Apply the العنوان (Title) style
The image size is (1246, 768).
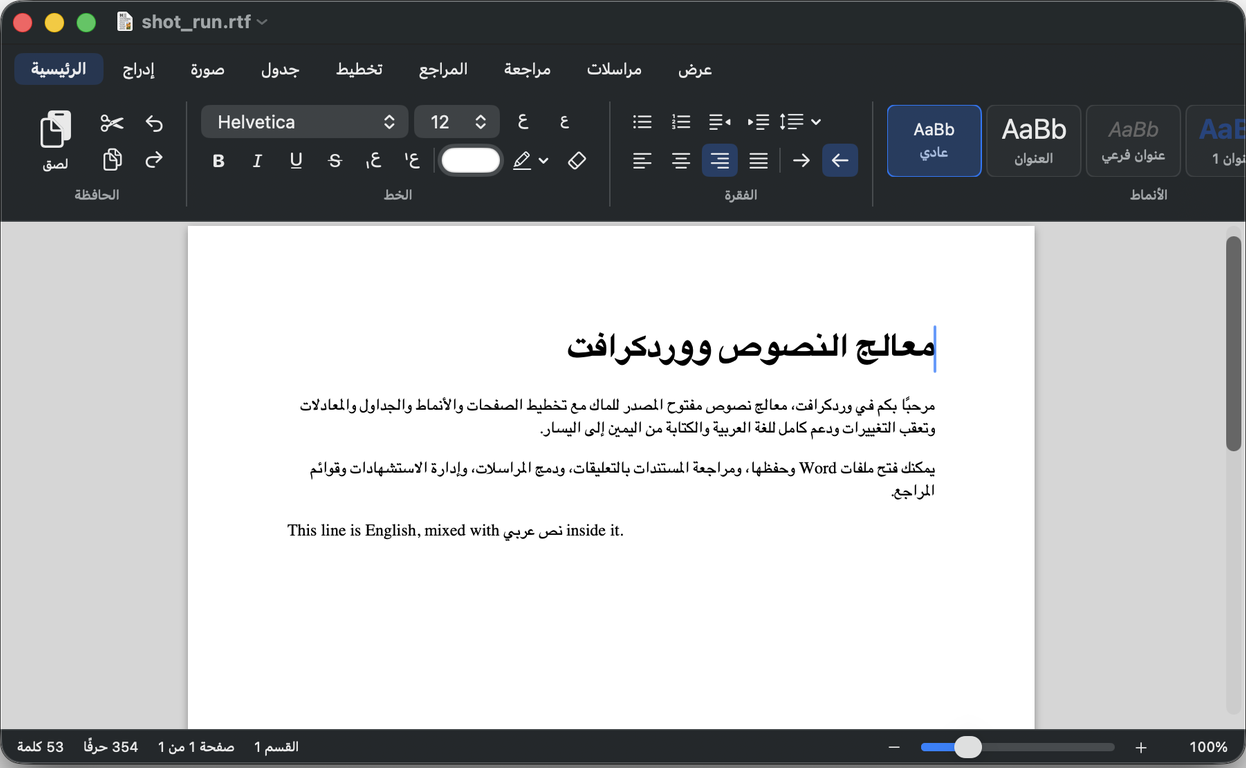[1034, 141]
